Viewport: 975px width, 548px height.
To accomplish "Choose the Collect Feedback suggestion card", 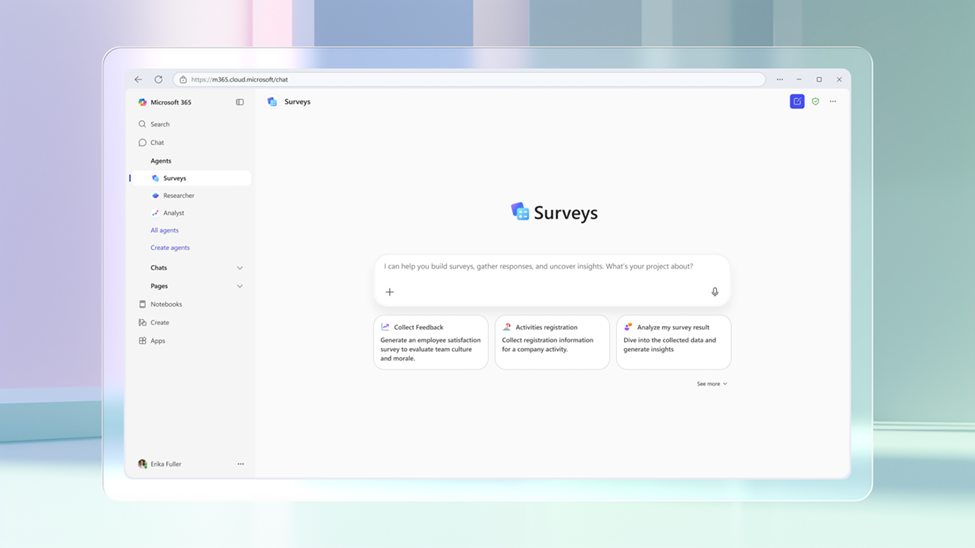I will pyautogui.click(x=431, y=342).
